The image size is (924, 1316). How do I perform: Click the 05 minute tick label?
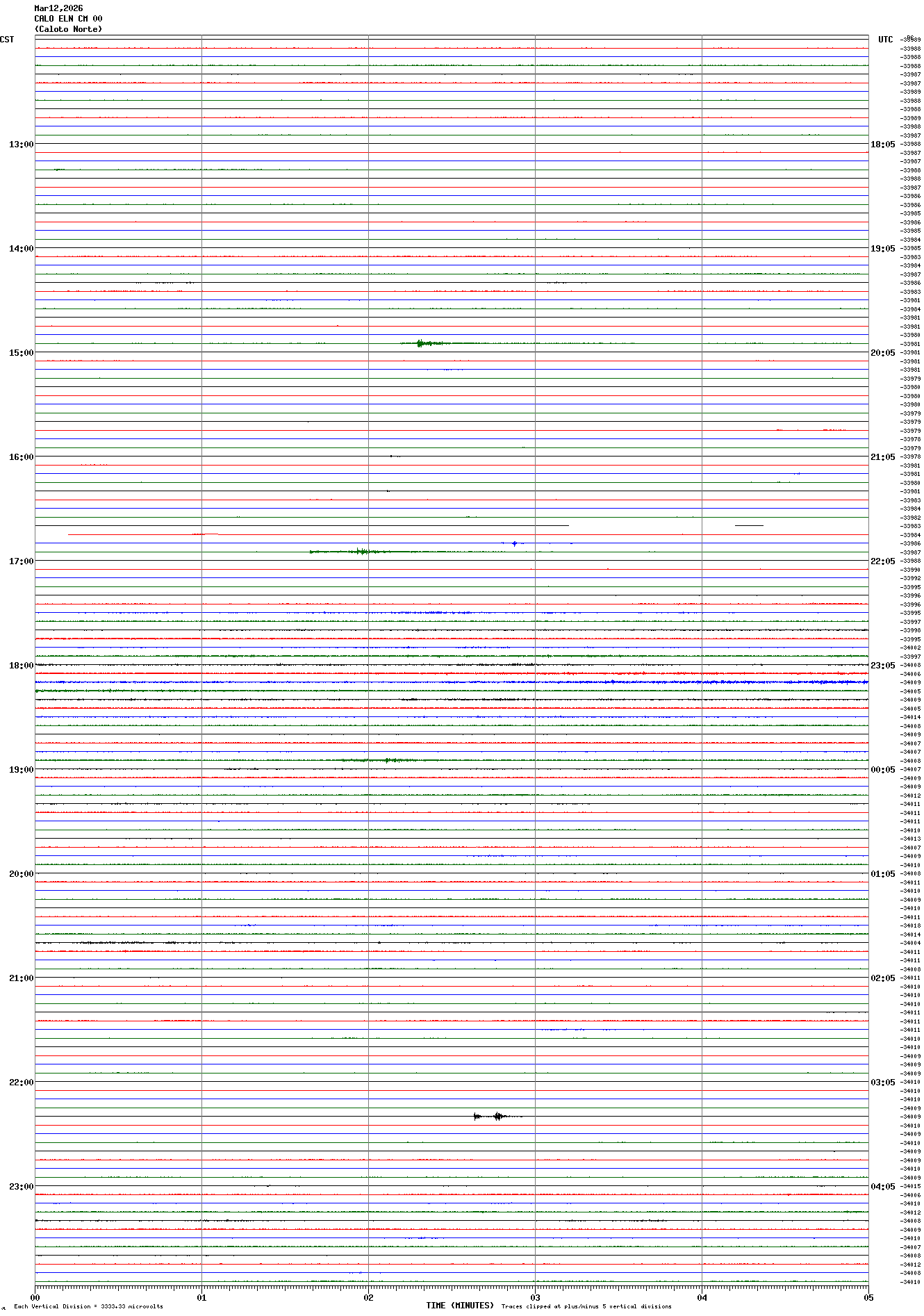(x=868, y=1297)
